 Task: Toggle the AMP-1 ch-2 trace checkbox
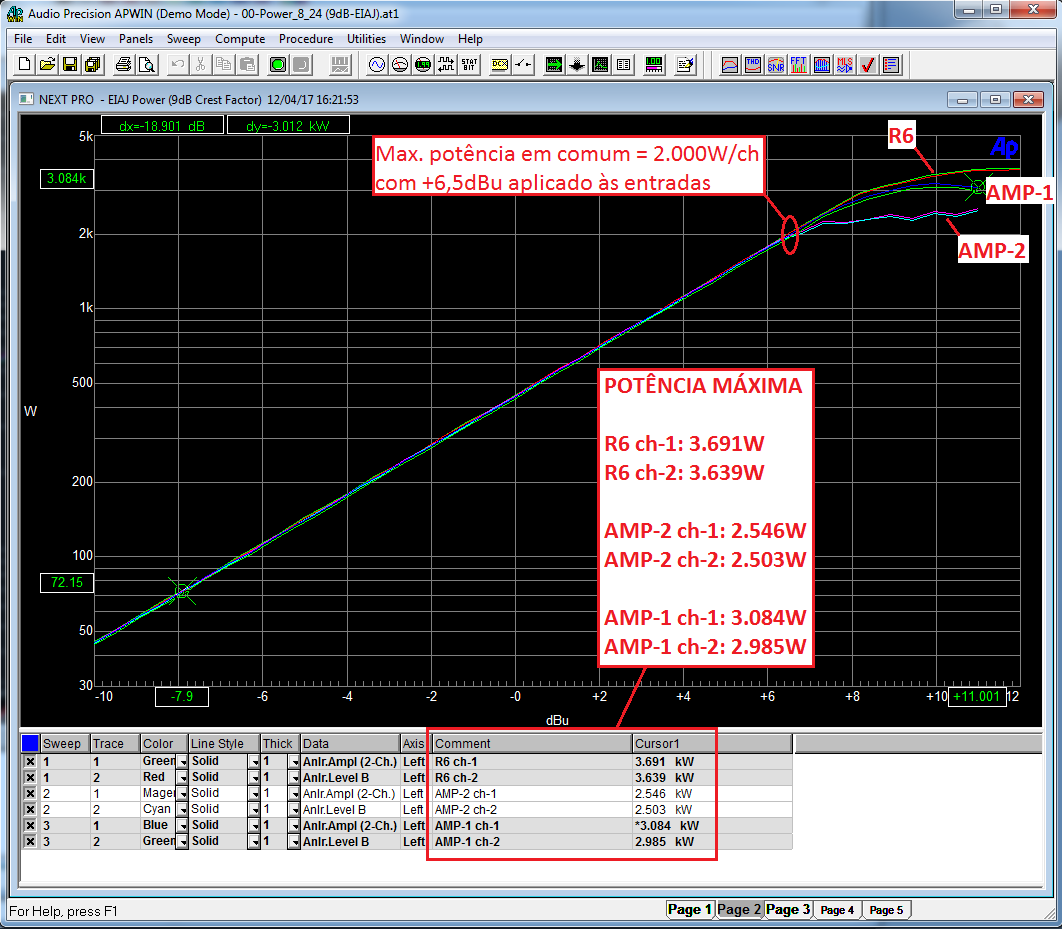point(30,841)
